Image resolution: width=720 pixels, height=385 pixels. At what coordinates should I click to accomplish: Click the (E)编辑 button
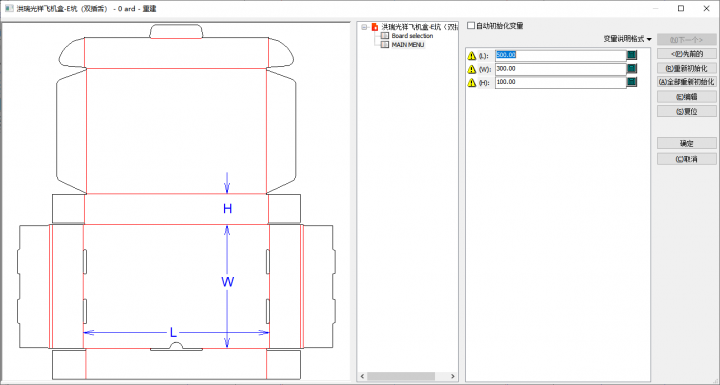tap(686, 97)
